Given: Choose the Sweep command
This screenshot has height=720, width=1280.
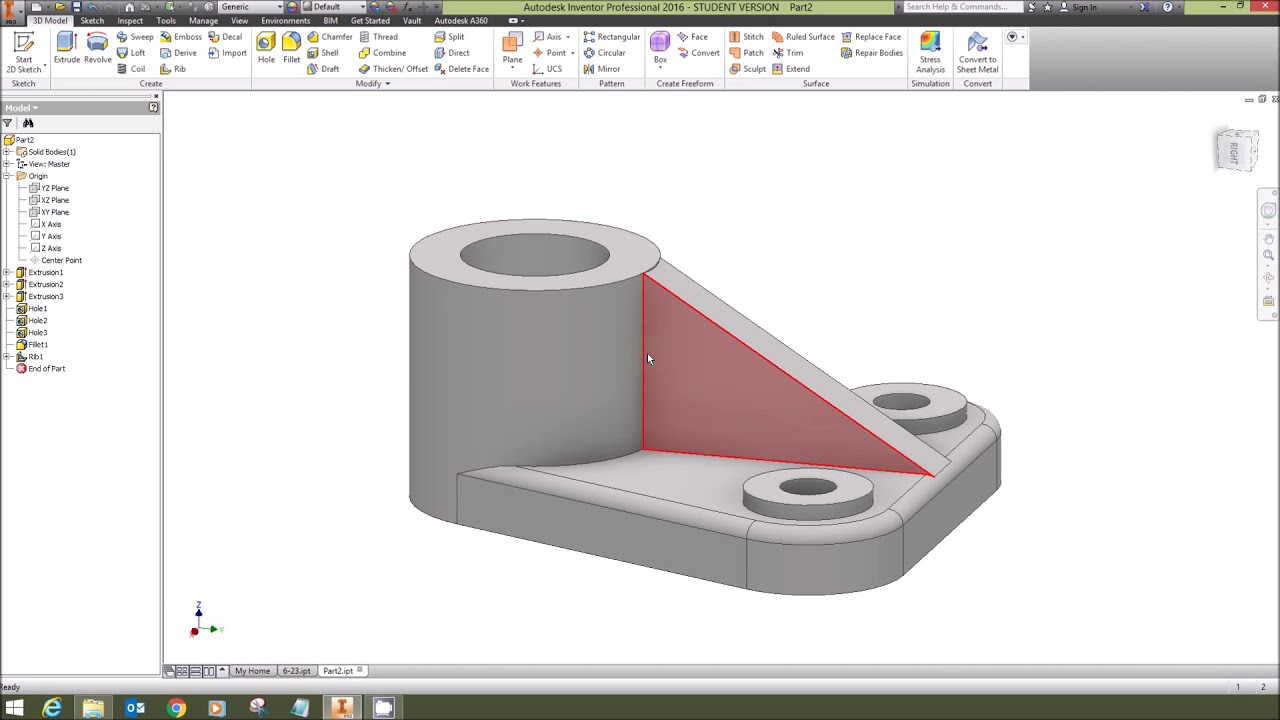Looking at the screenshot, I should tap(135, 37).
